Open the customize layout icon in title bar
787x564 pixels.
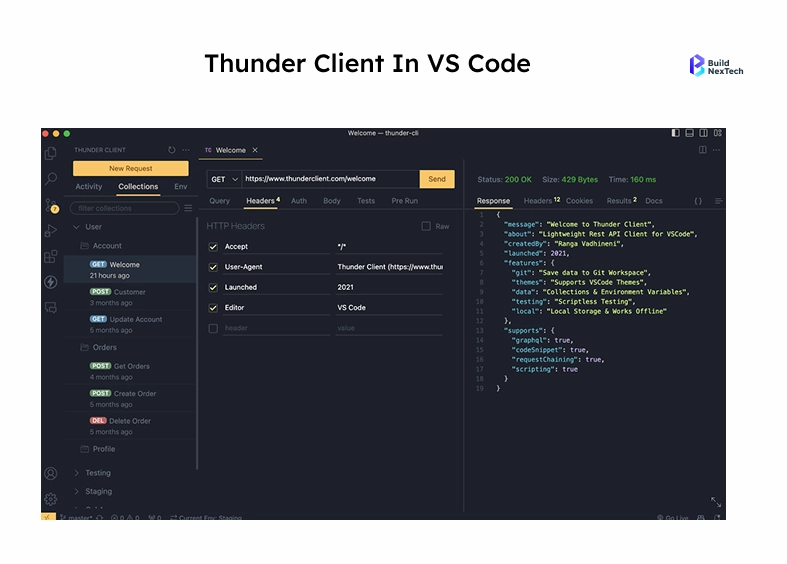[718, 133]
